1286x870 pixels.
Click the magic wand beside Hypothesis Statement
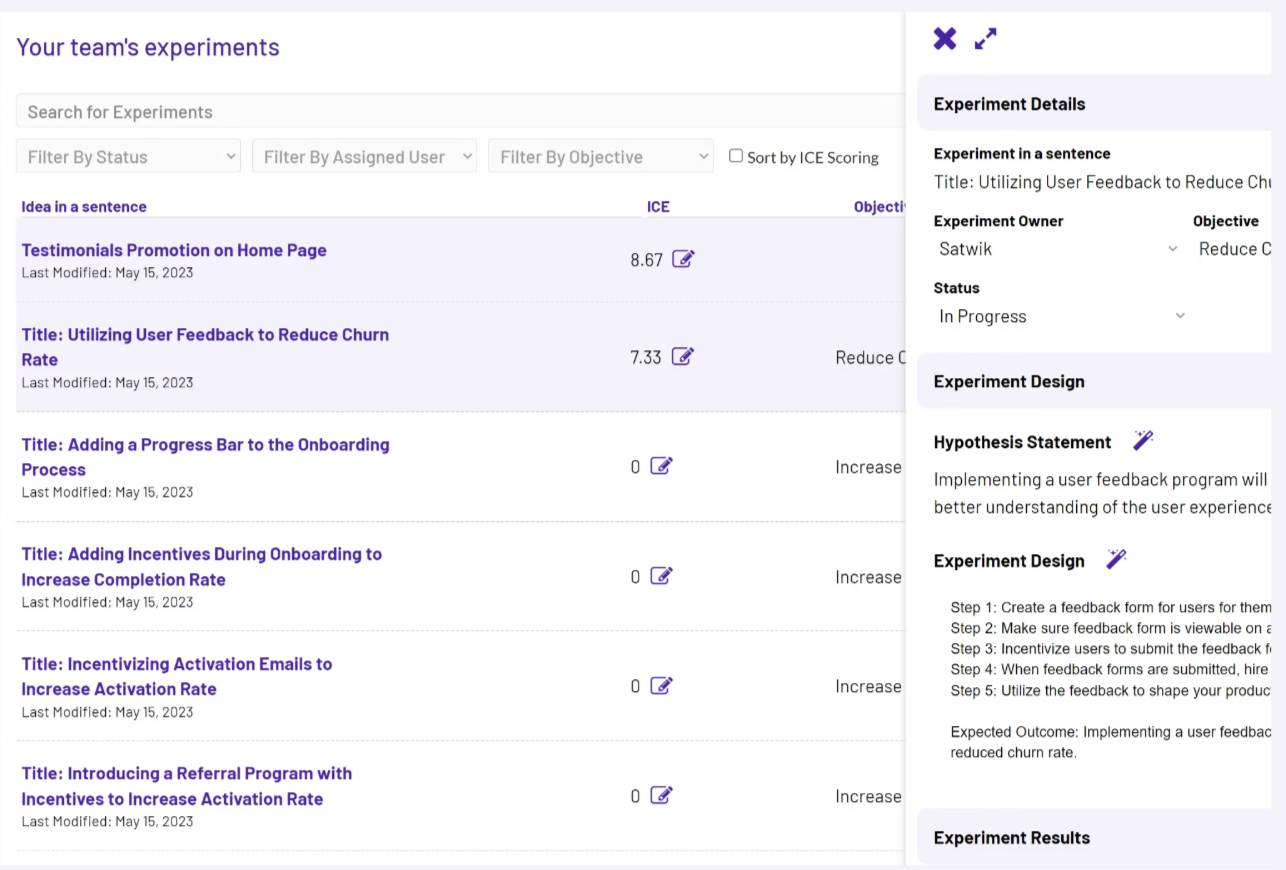1143,439
